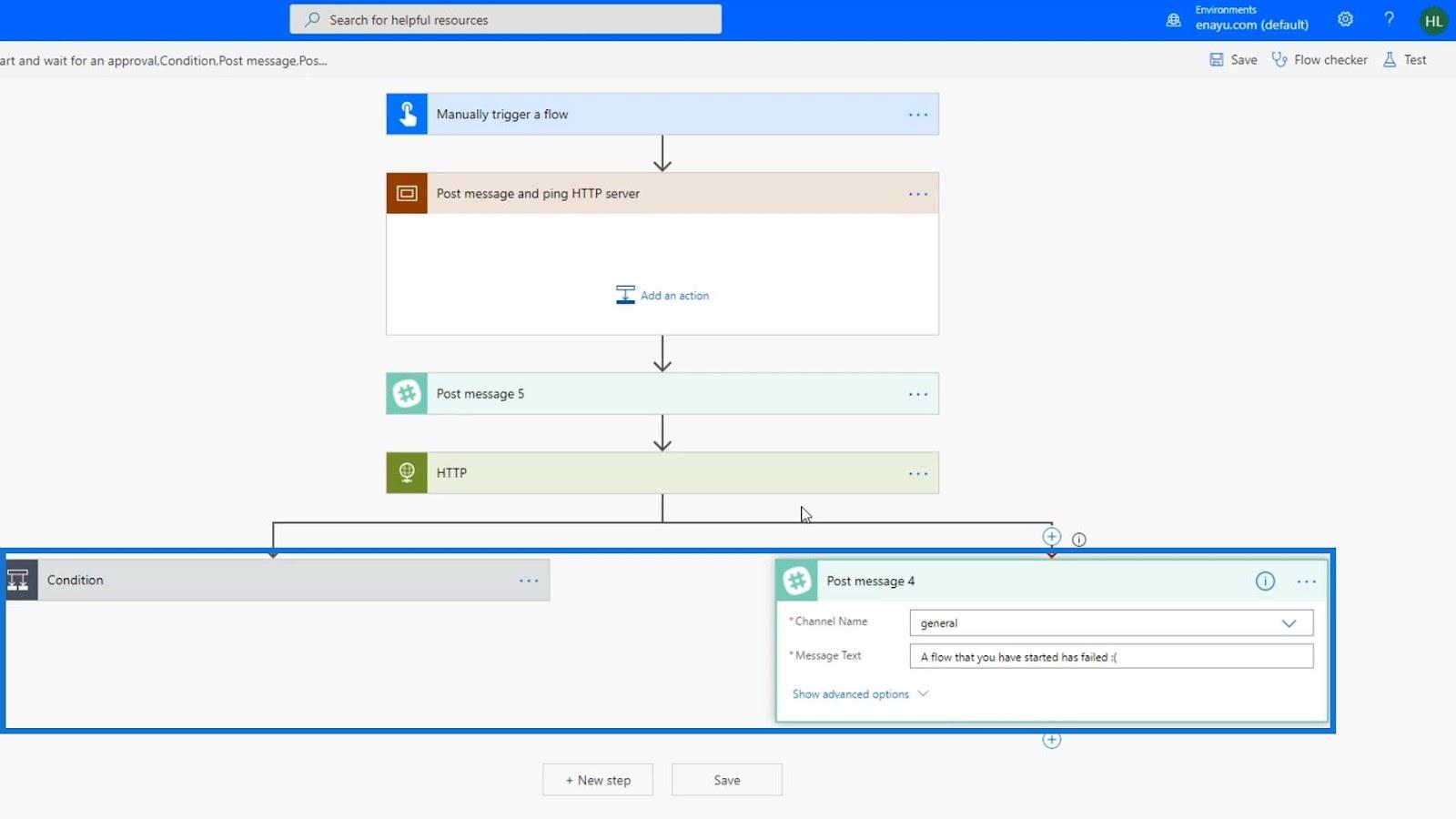Click the search magnifier icon

[312, 19]
